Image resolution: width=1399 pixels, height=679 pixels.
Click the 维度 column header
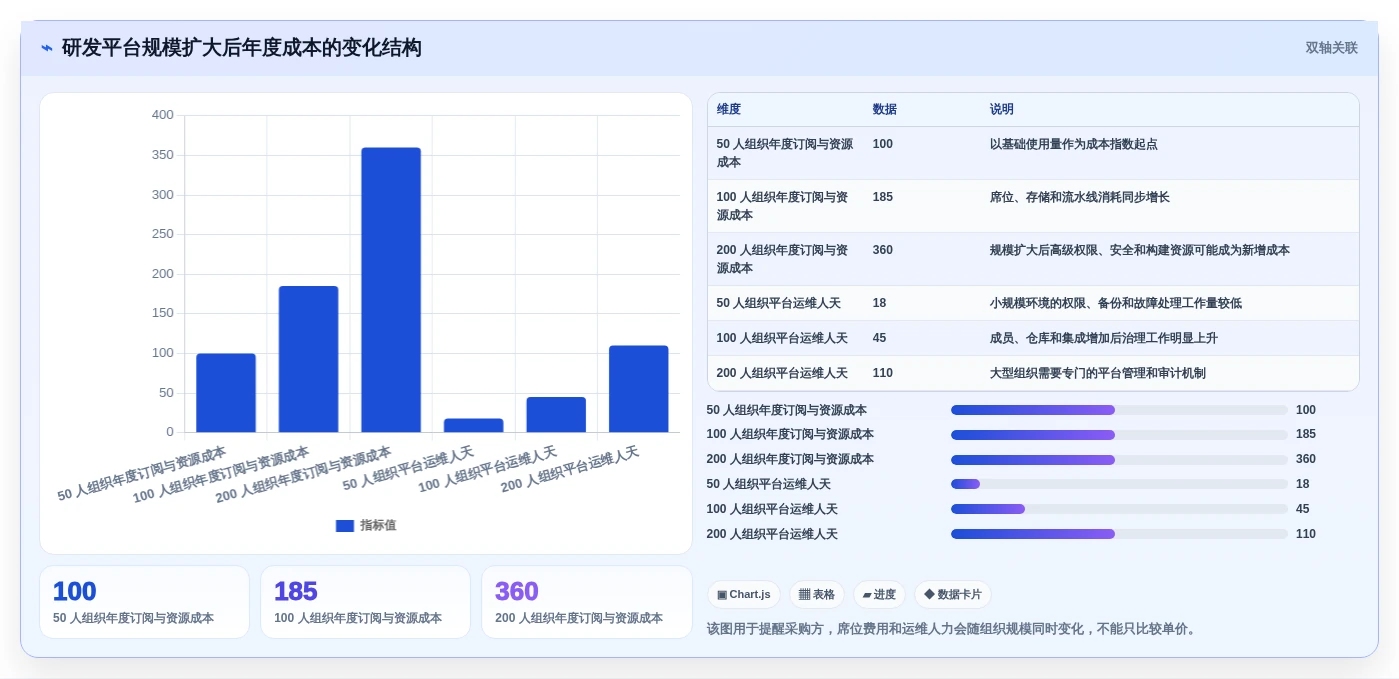[x=729, y=110]
